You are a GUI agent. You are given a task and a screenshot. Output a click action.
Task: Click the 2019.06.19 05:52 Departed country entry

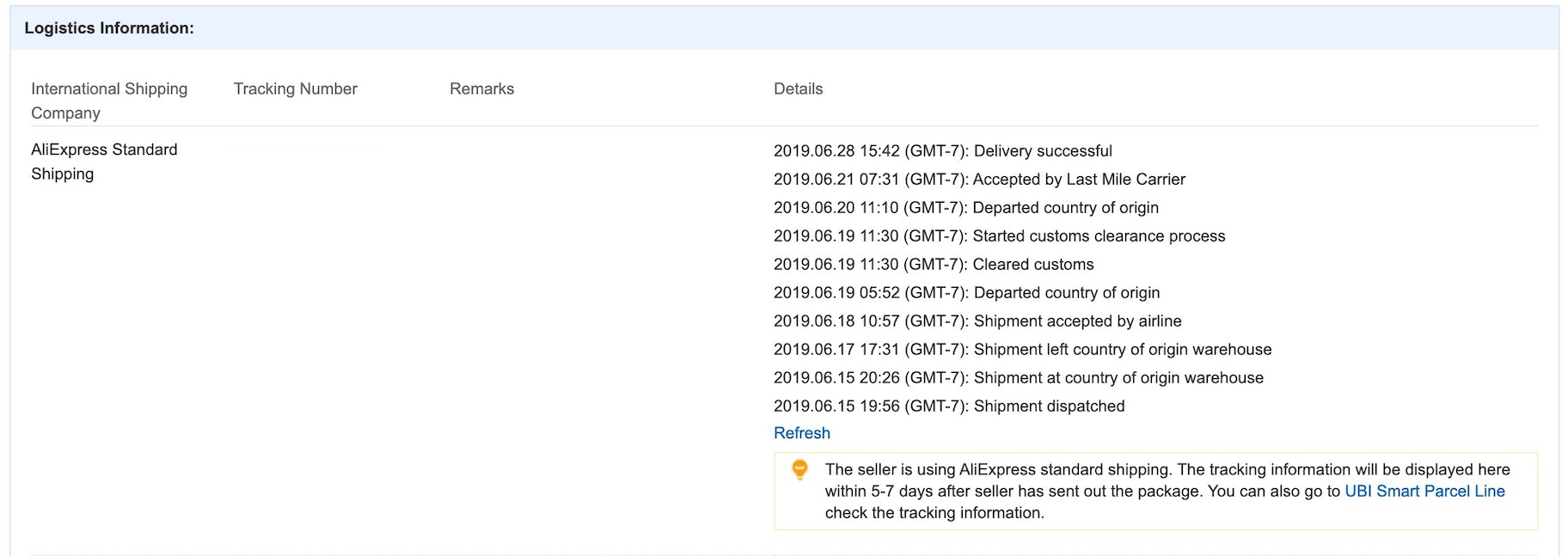pyautogui.click(x=966, y=293)
